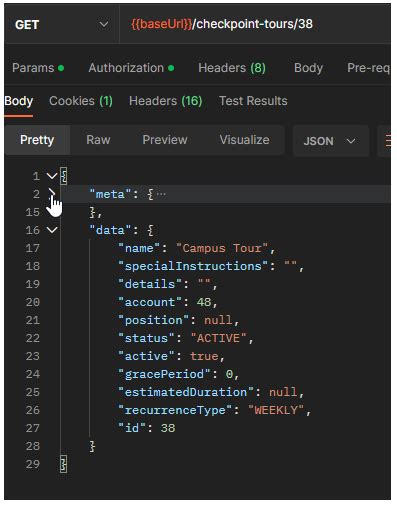This screenshot has height=505, width=397.
Task: Open the Visualize view
Action: 244,140
